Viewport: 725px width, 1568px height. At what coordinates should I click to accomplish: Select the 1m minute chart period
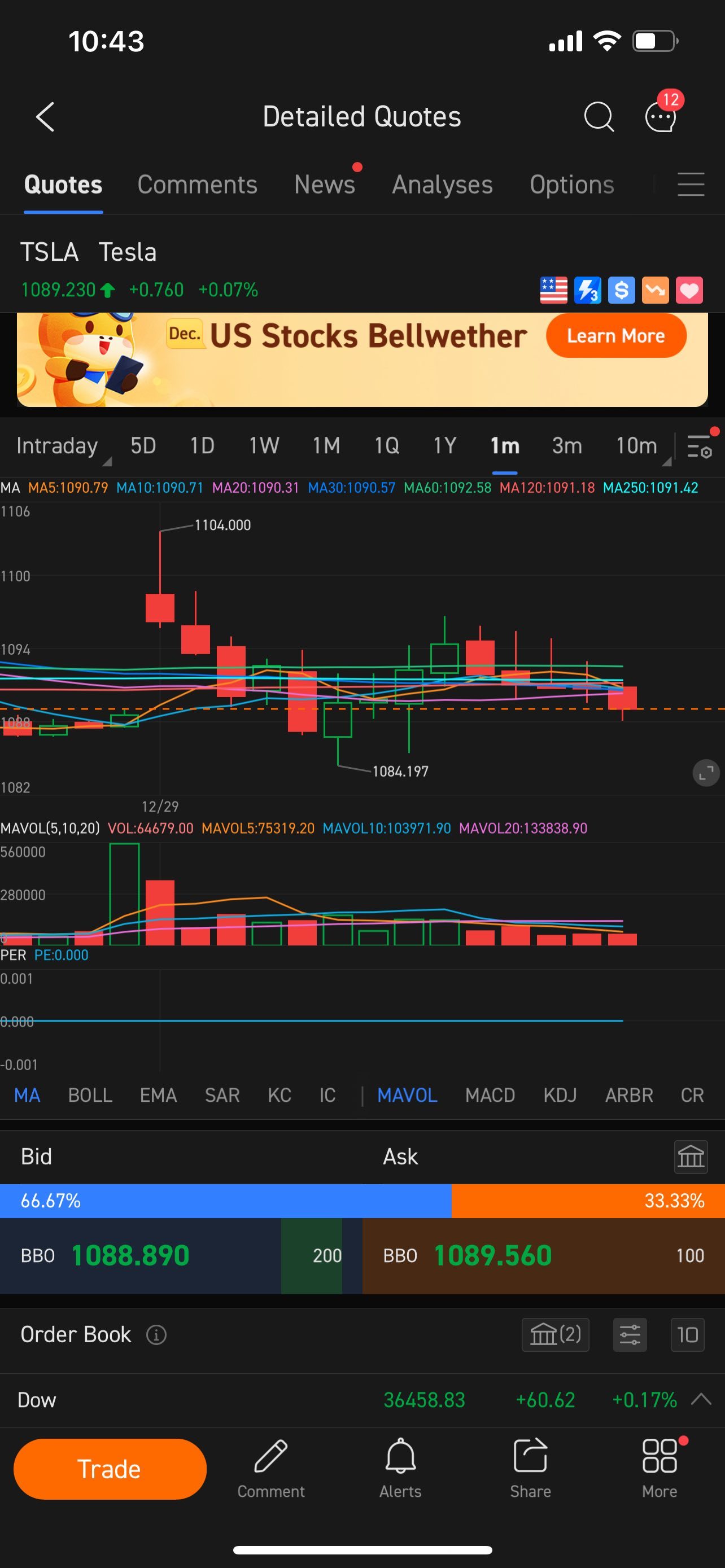[x=505, y=446]
